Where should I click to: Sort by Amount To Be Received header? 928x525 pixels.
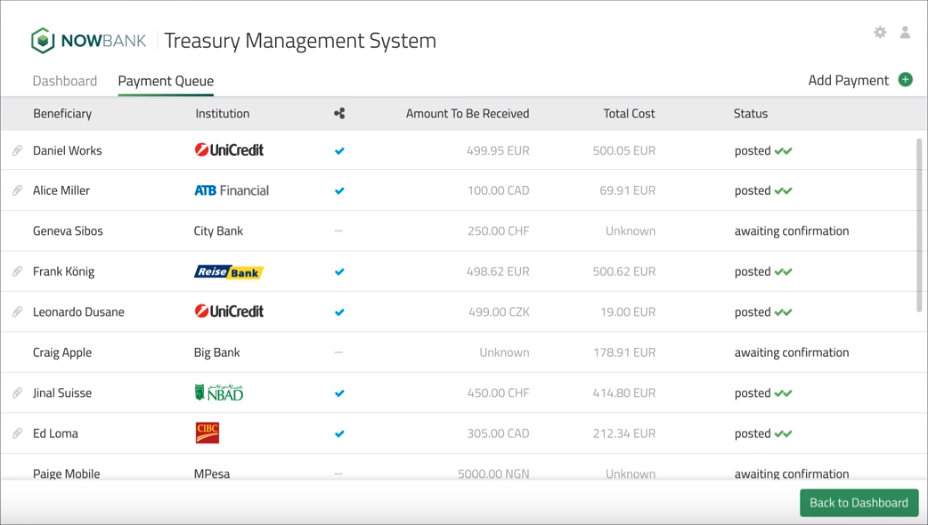(x=468, y=114)
